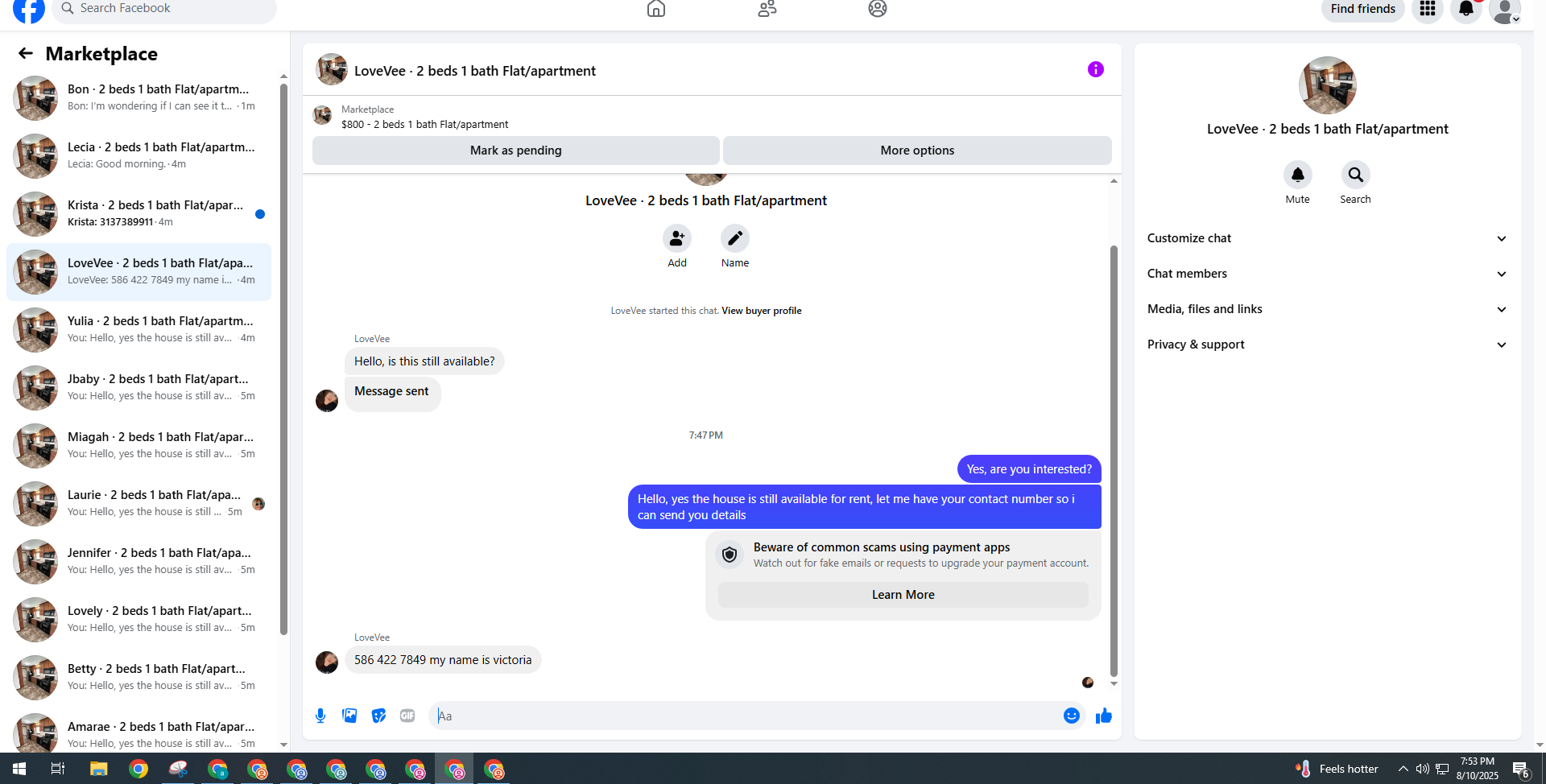The image size is (1546, 784).
Task: Click the Name edit pencil icon
Action: pyautogui.click(x=735, y=238)
